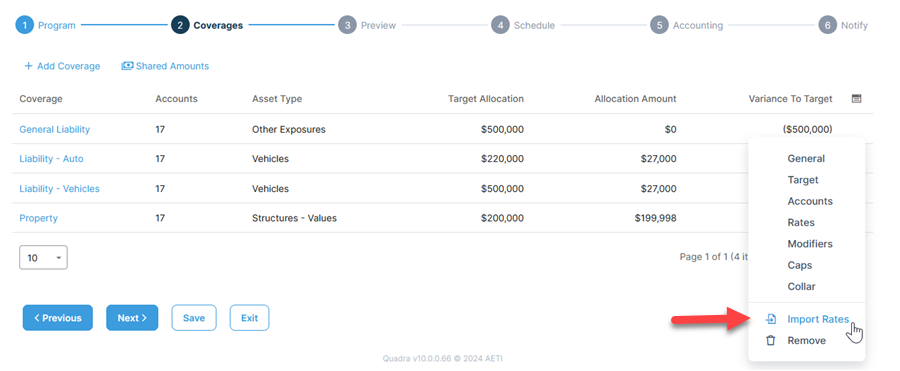Pick Rates in the row menu
The image size is (900, 371).
(x=801, y=222)
